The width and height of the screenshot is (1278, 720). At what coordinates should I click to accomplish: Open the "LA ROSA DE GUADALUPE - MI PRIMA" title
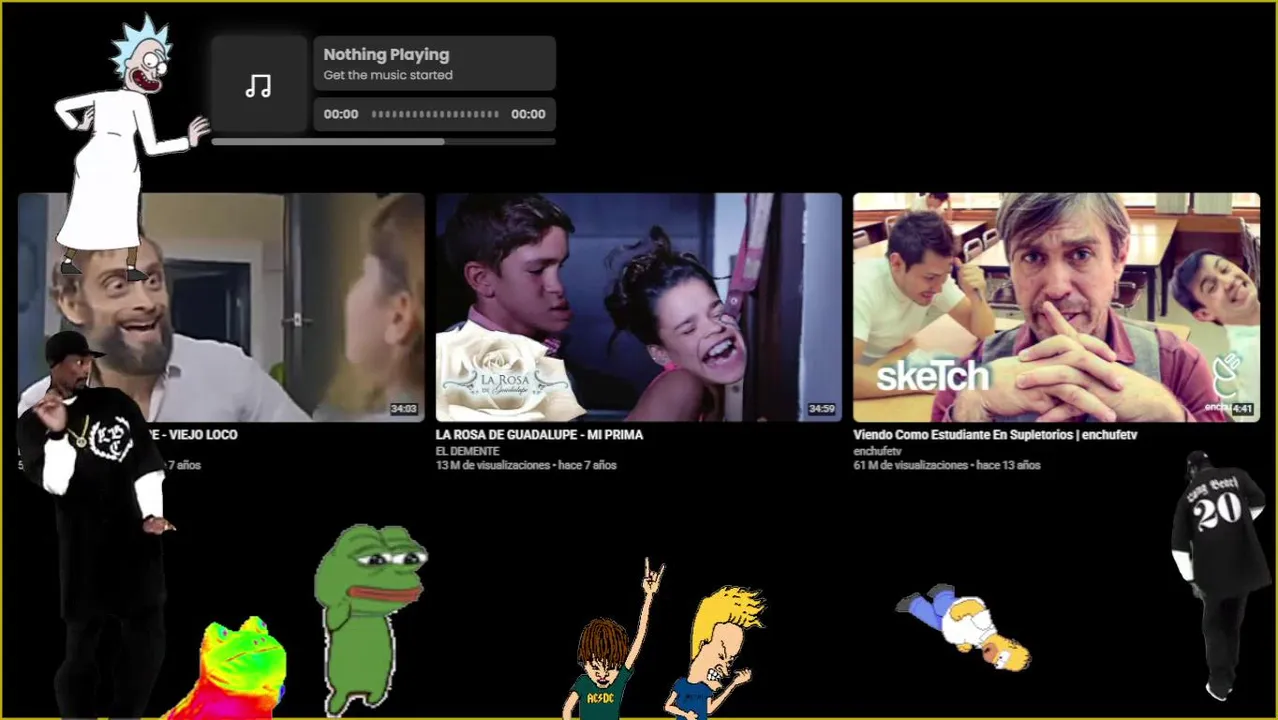pos(539,435)
